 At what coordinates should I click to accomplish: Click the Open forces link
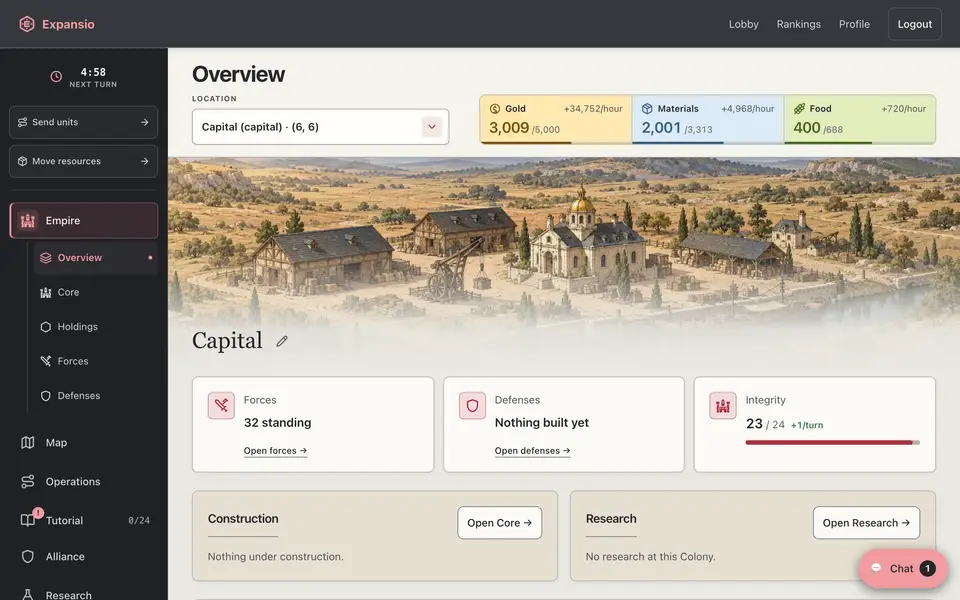[275, 451]
